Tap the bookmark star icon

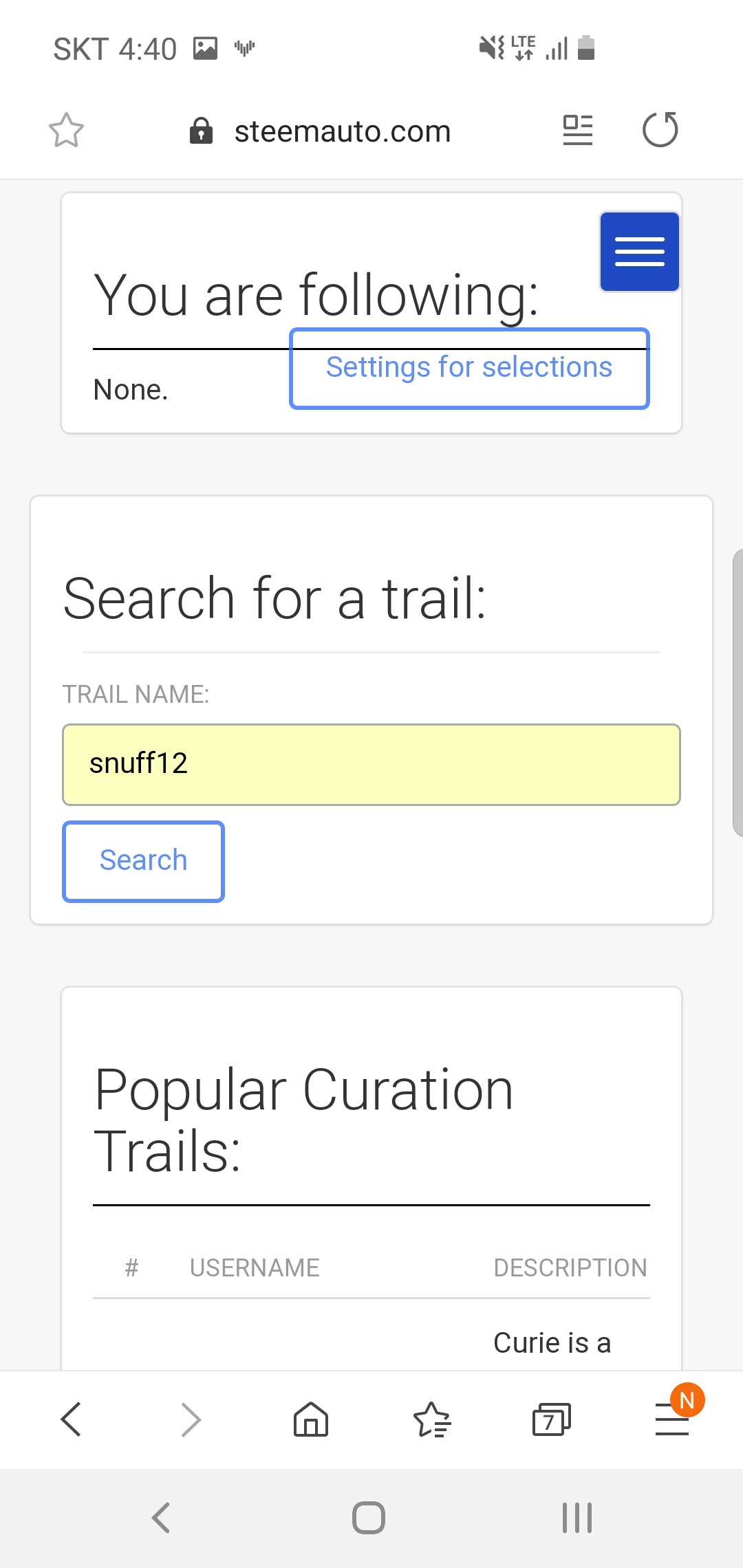tap(66, 130)
